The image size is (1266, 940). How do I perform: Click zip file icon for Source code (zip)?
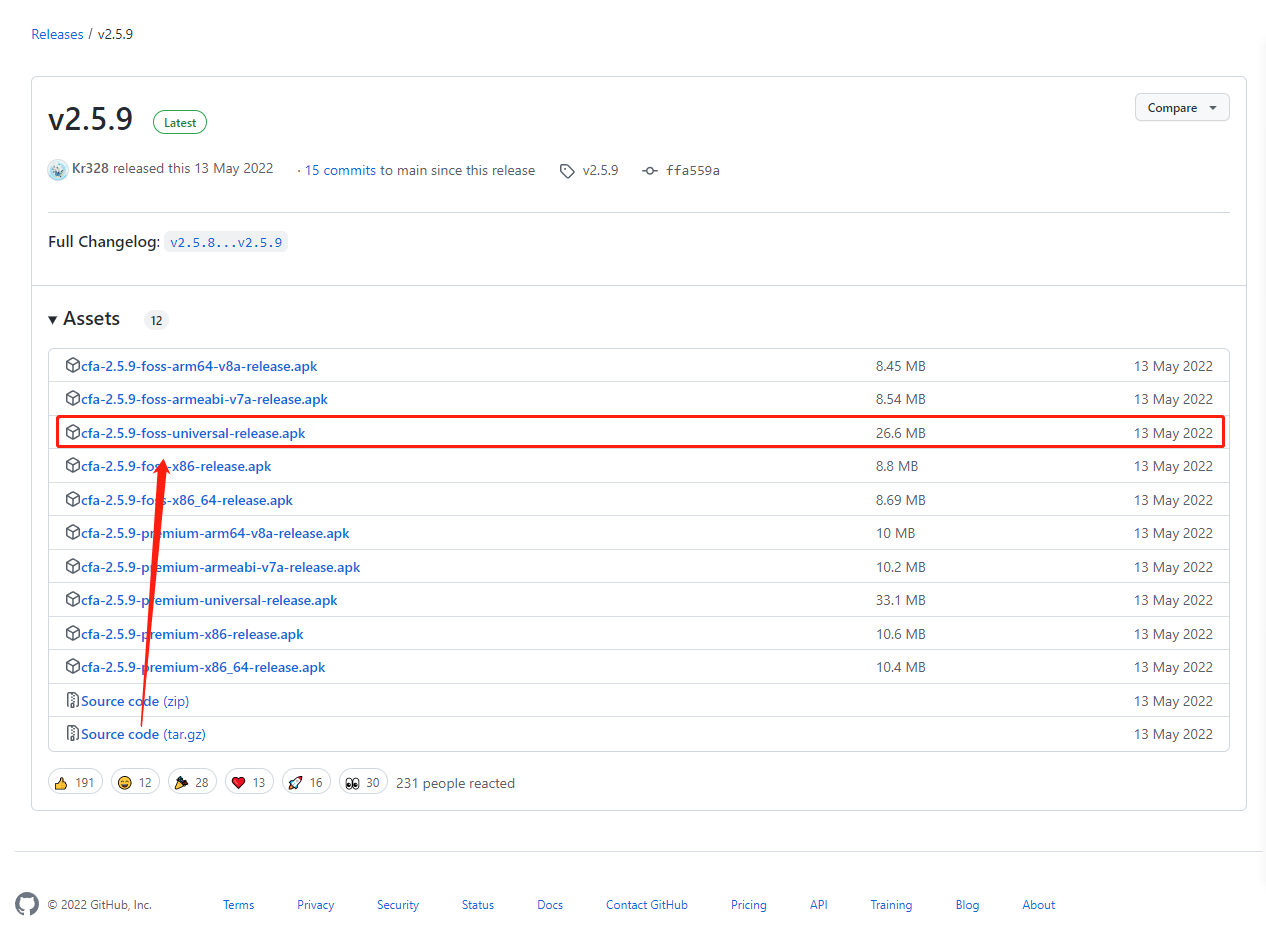point(73,701)
